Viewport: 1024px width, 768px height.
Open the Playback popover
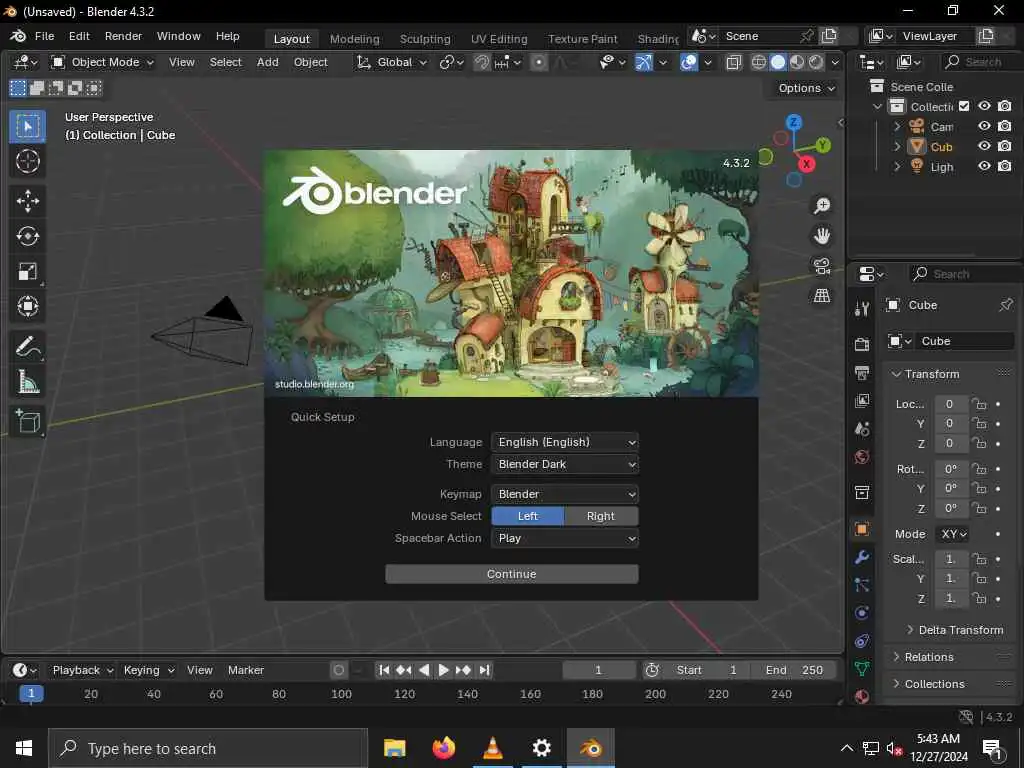(x=83, y=670)
